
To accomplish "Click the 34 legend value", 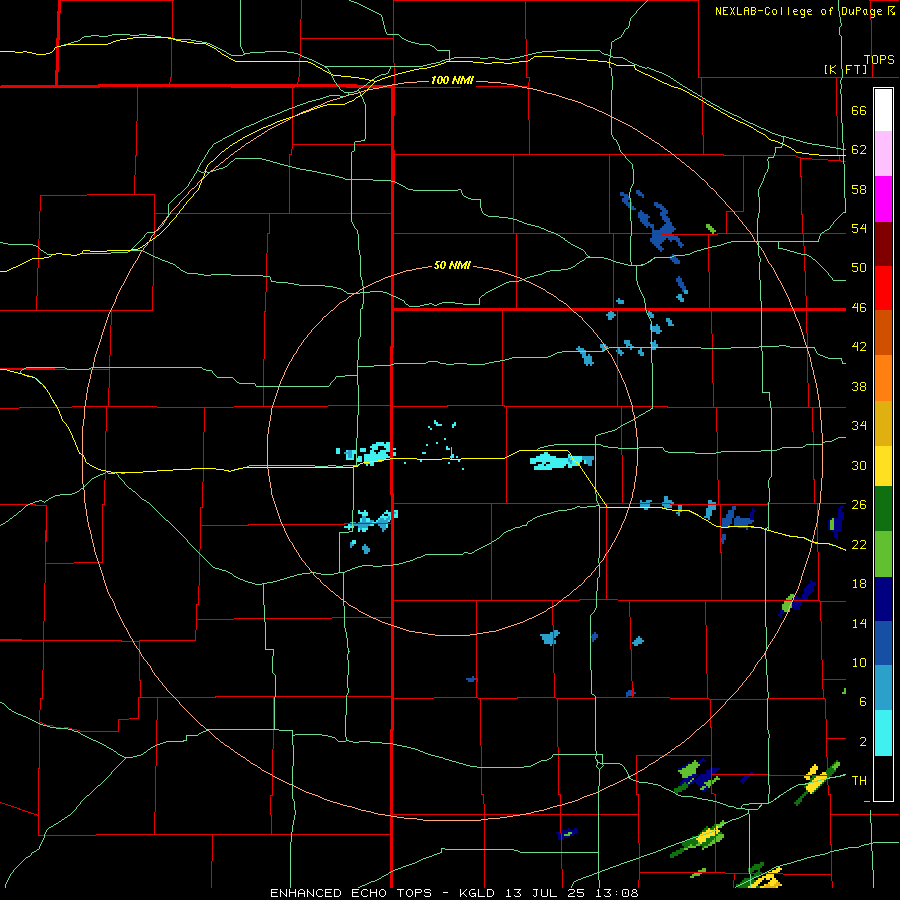I will pos(859,426).
